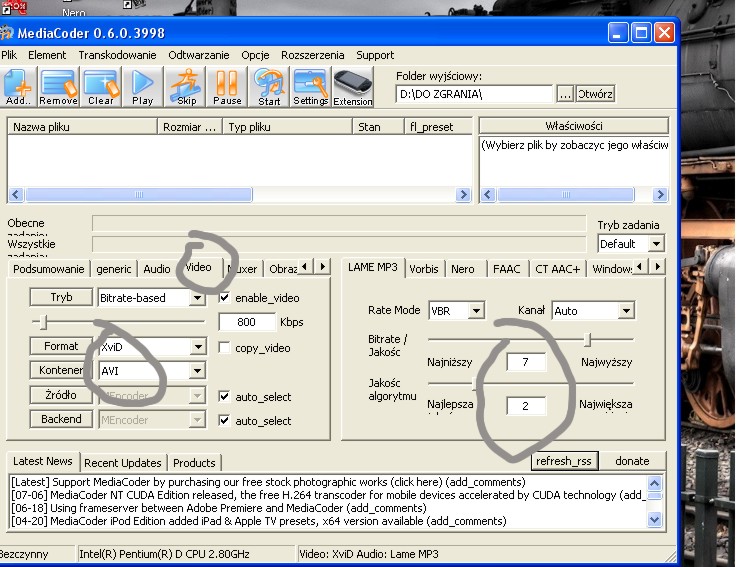Toggle auto_select checkbox next to Źródło
The height and width of the screenshot is (567, 756).
pyautogui.click(x=224, y=396)
